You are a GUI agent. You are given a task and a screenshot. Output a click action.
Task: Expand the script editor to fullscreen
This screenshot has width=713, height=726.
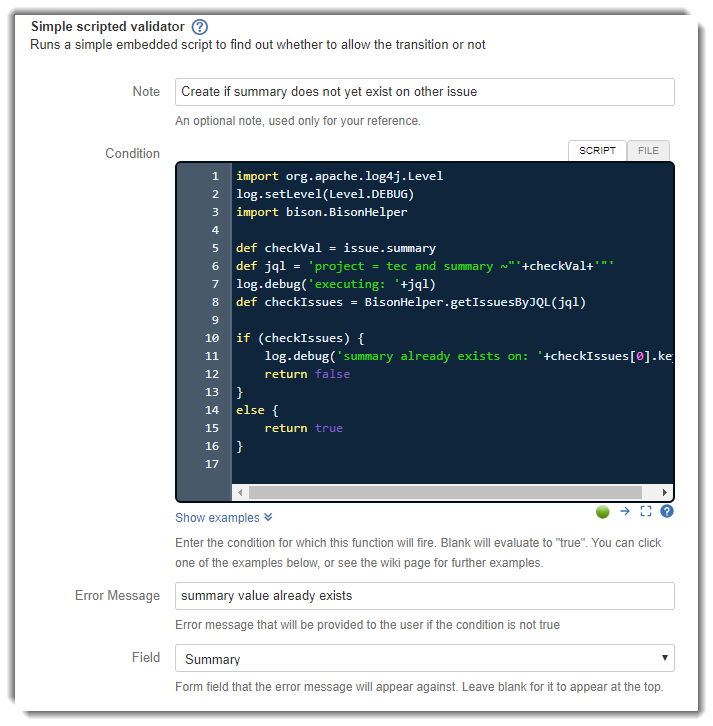pos(646,511)
